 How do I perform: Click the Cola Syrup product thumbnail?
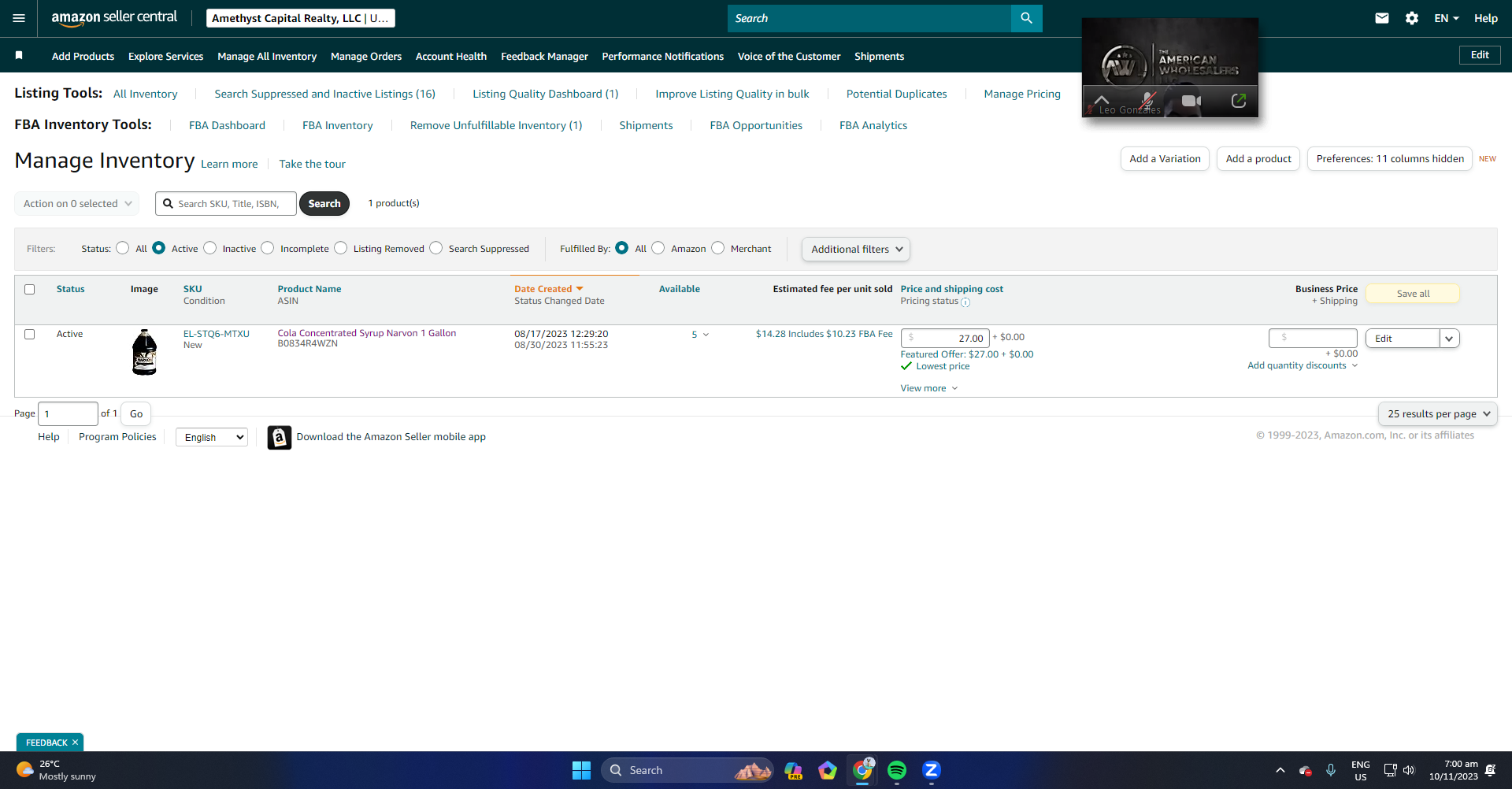pyautogui.click(x=145, y=352)
